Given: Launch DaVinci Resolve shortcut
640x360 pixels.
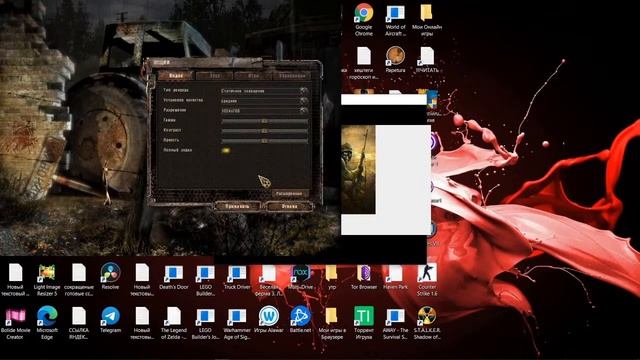Looking at the screenshot, I should click(x=110, y=276).
